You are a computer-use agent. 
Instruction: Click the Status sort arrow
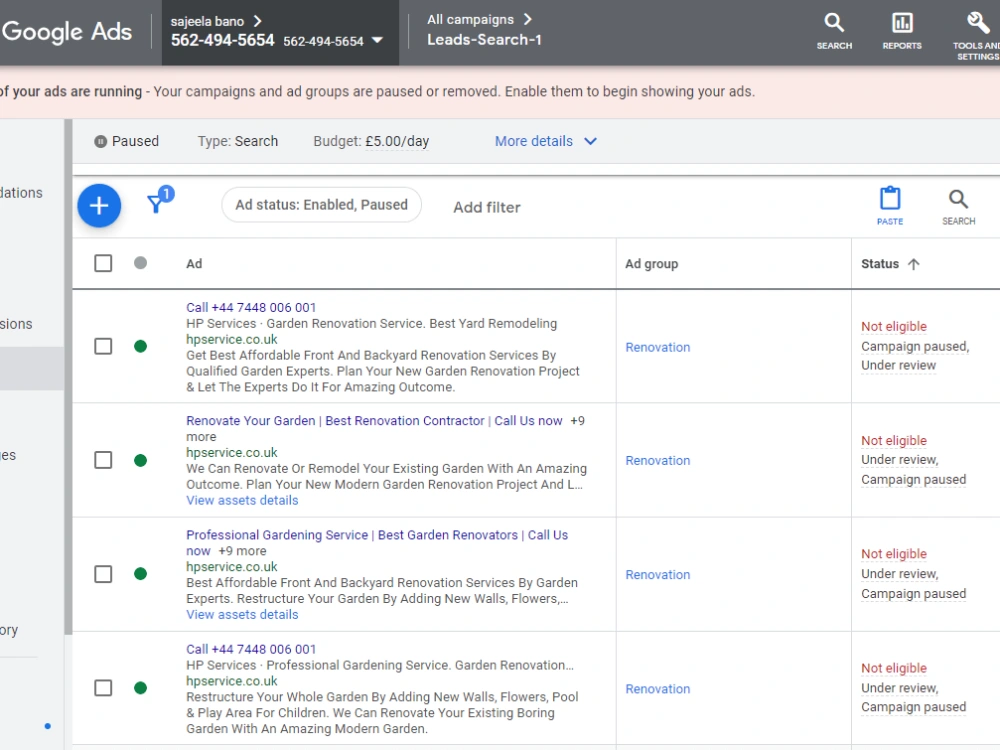913,264
